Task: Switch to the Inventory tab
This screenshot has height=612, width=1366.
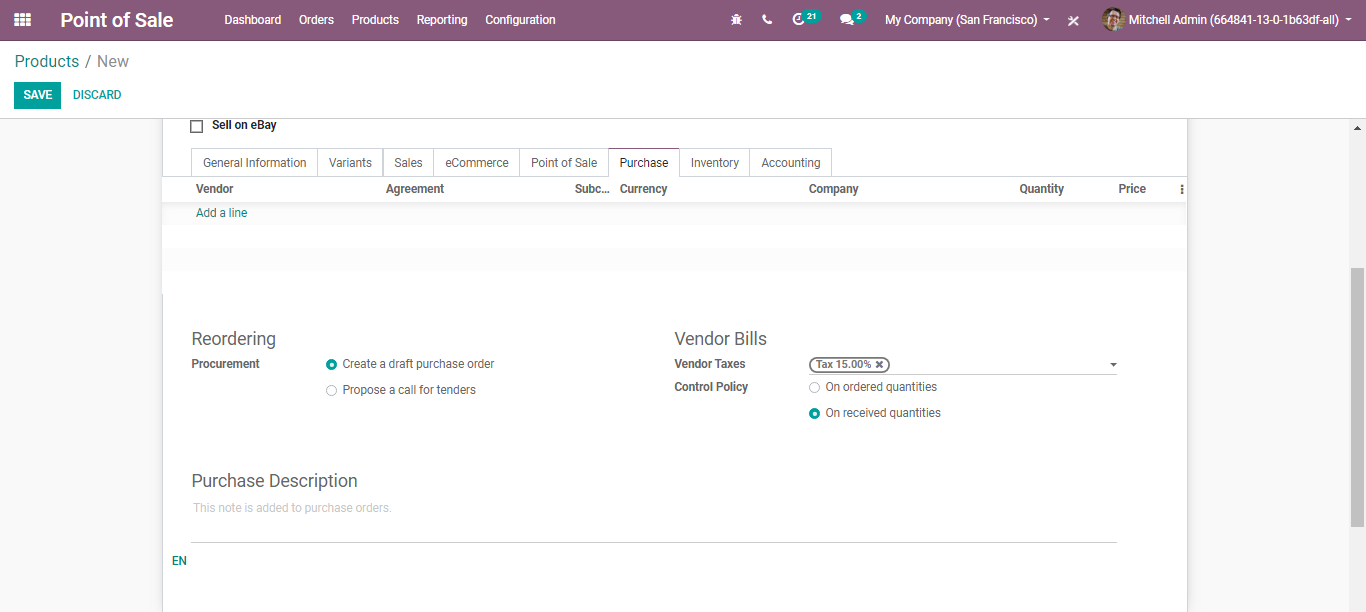Action: [x=714, y=163]
